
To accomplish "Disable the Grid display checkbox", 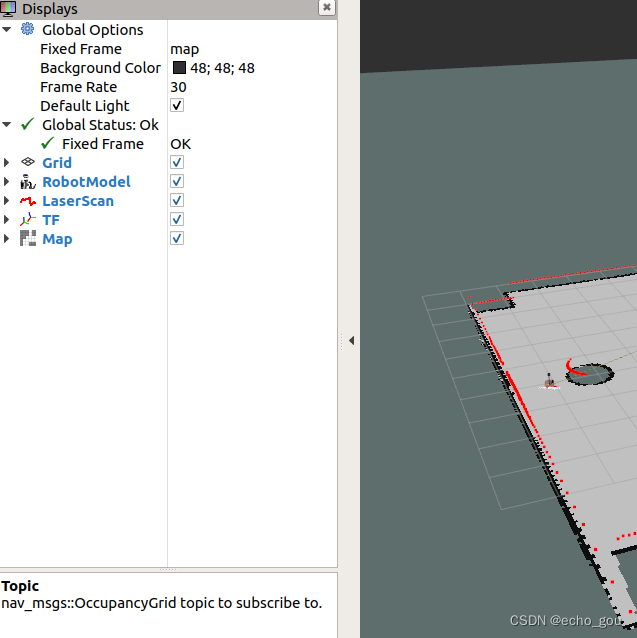I will [x=177, y=162].
